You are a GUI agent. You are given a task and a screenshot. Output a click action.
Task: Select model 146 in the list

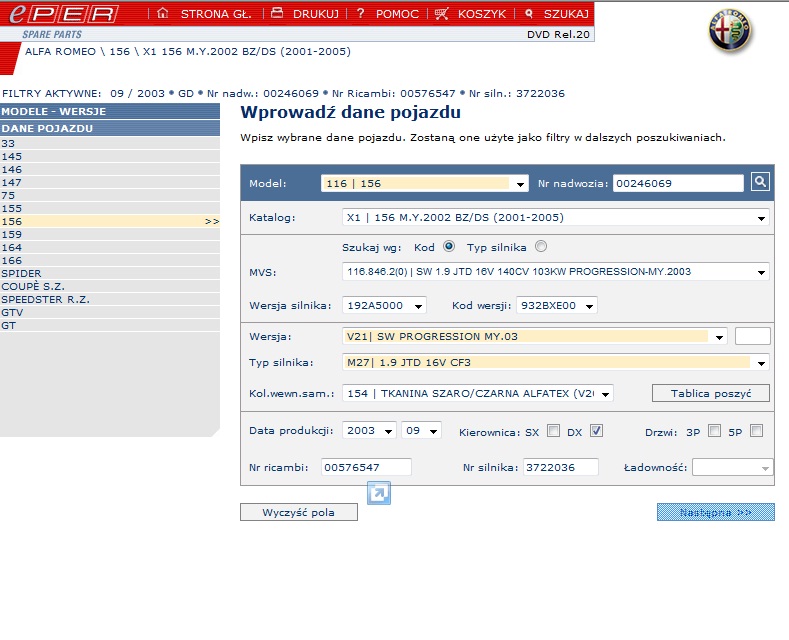click(x=110, y=170)
